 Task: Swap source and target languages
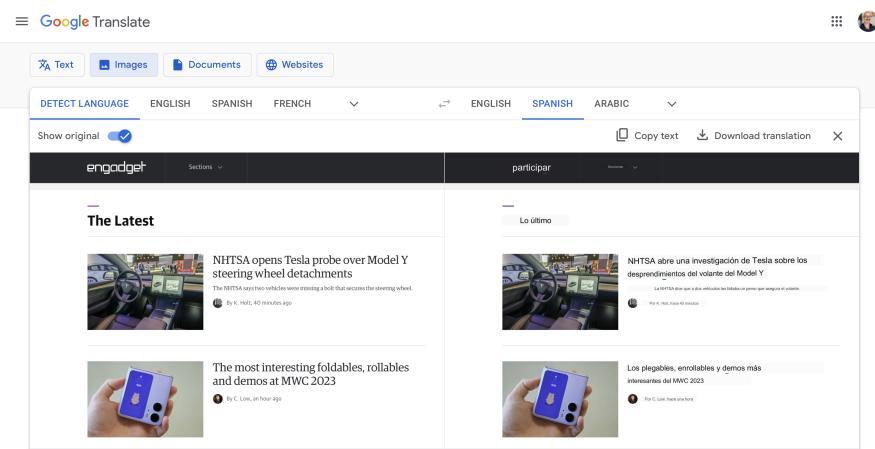[444, 104]
